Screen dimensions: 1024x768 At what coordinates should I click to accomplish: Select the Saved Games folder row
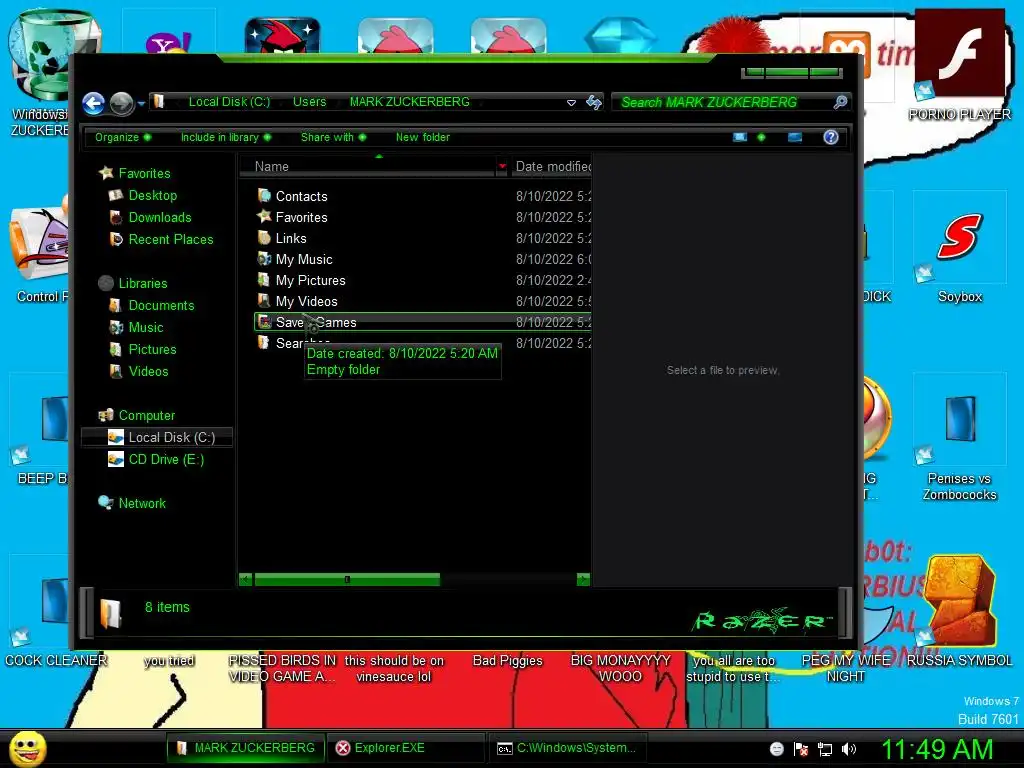pyautogui.click(x=423, y=322)
